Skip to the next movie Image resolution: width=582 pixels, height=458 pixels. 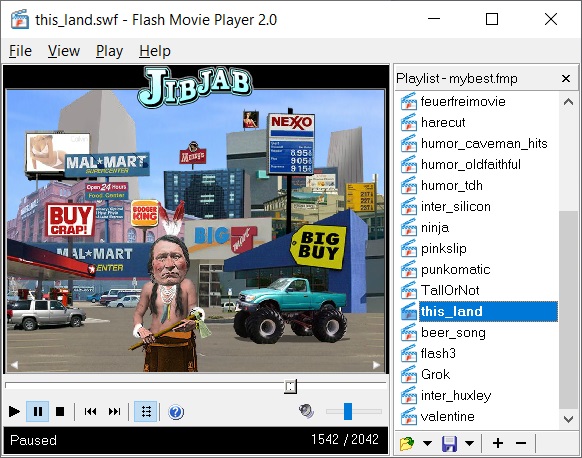pyautogui.click(x=114, y=411)
